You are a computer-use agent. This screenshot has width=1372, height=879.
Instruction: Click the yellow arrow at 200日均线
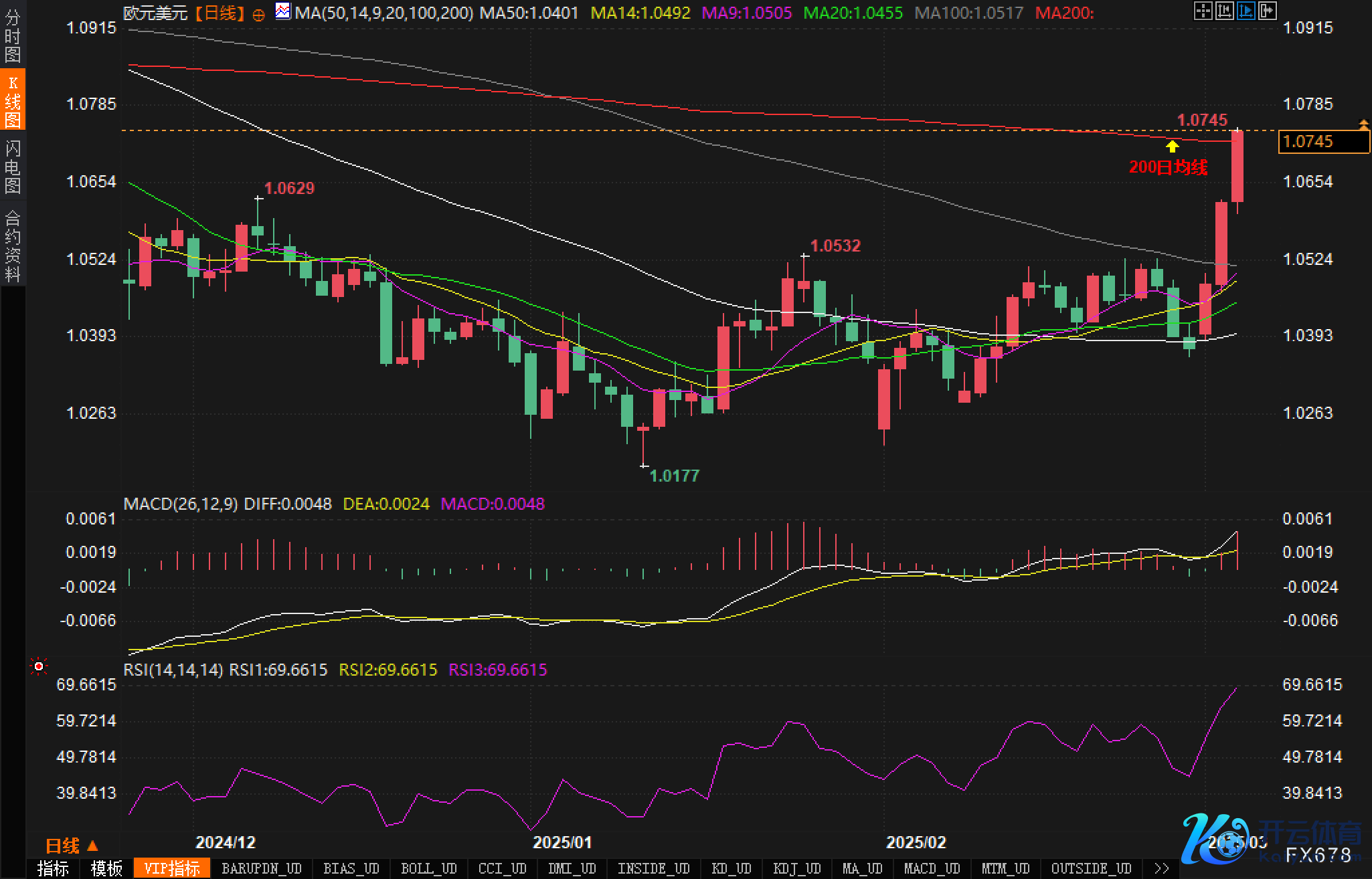(1172, 146)
